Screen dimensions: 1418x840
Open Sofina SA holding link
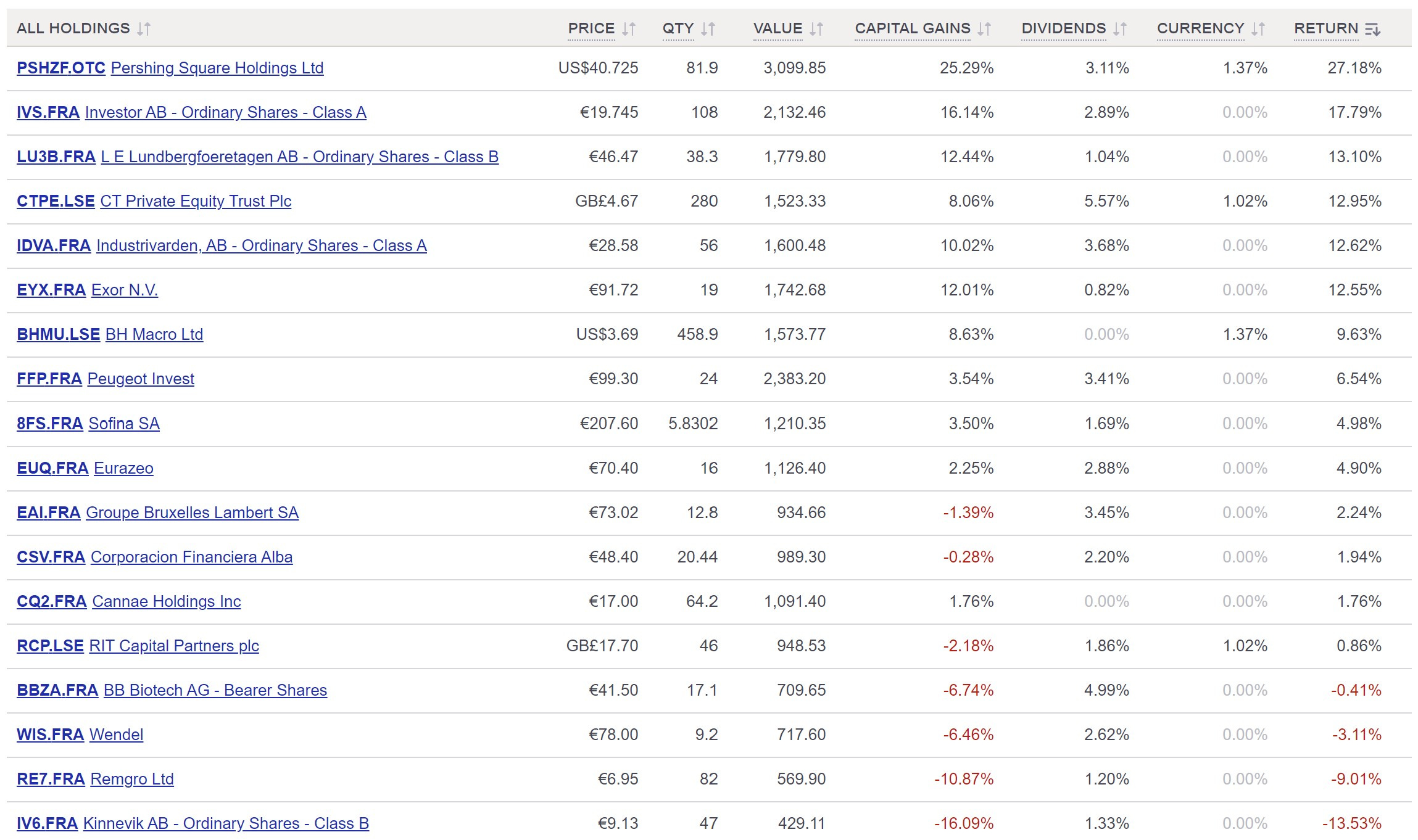[124, 424]
